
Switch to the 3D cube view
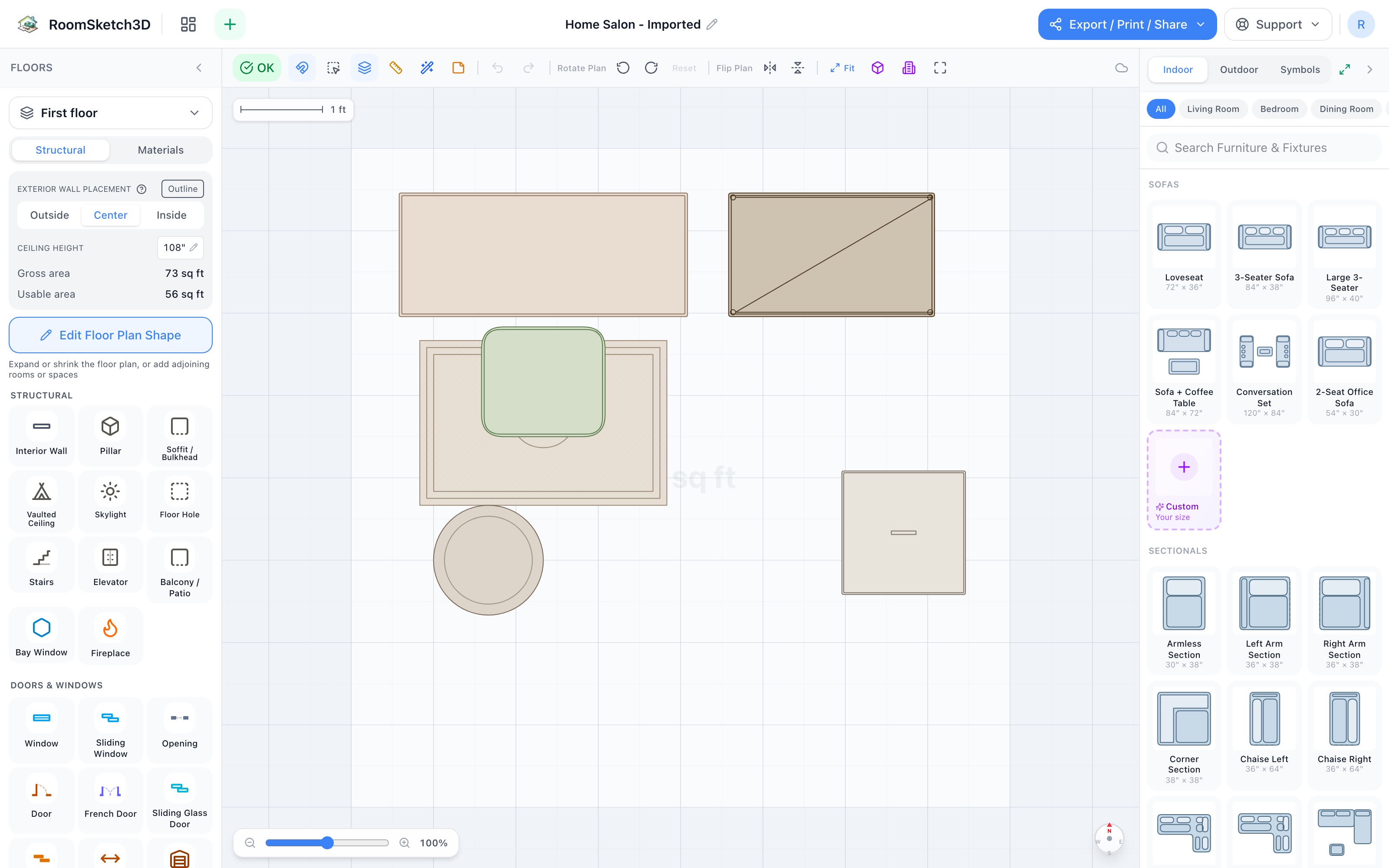click(x=878, y=68)
